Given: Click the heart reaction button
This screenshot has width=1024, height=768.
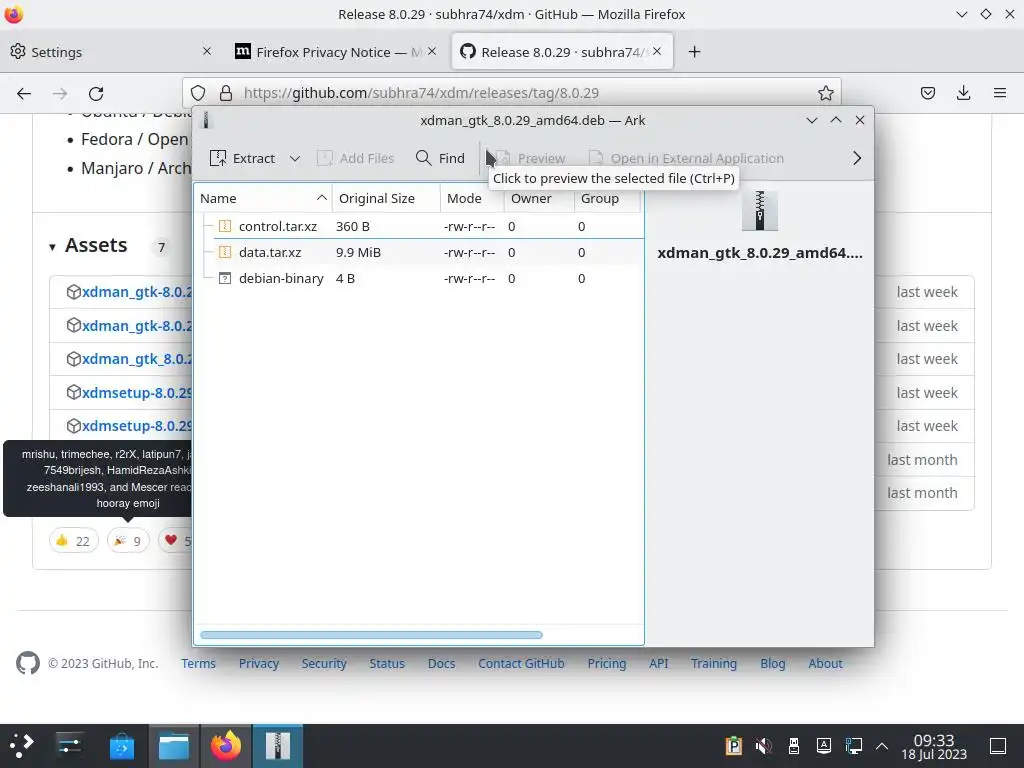Looking at the screenshot, I should pos(175,541).
